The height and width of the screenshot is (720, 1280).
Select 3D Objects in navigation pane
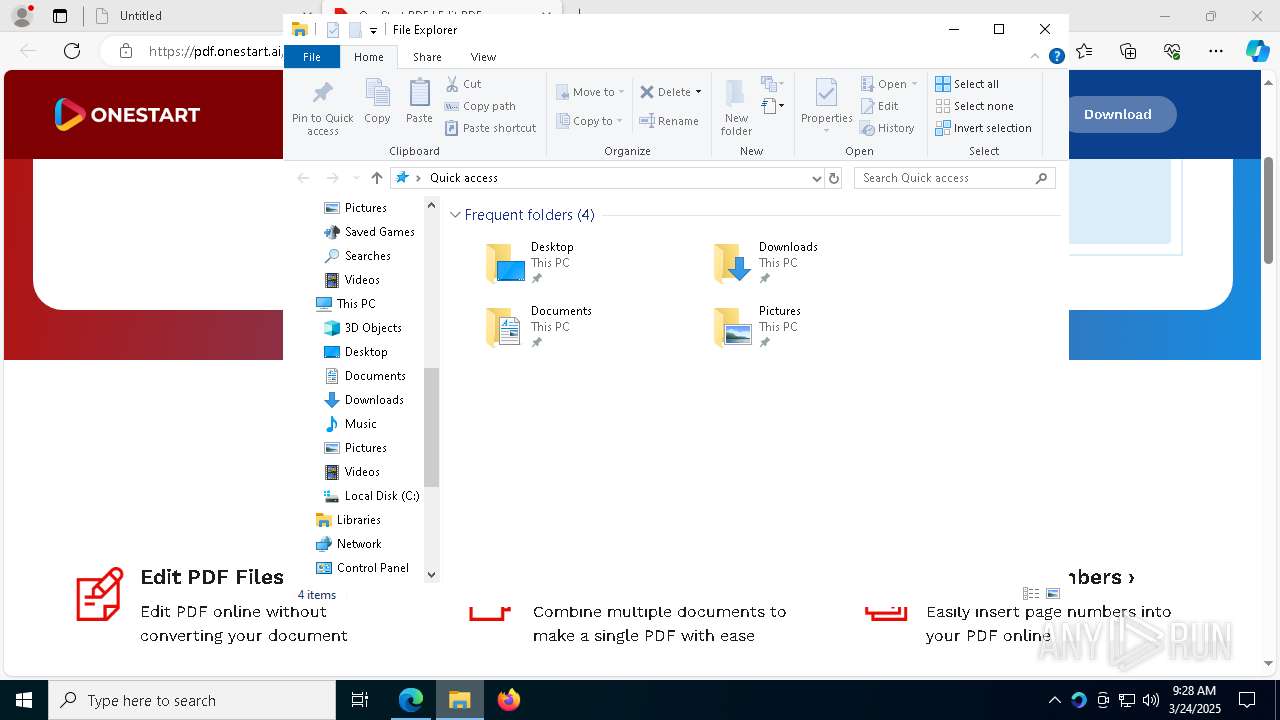pyautogui.click(x=372, y=328)
